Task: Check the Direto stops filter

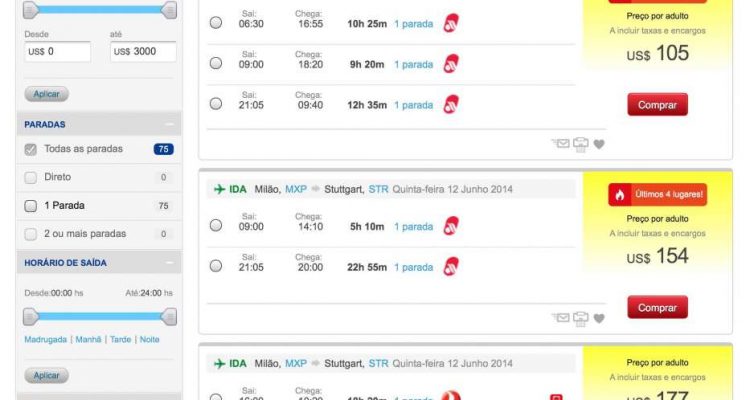Action: [x=30, y=177]
